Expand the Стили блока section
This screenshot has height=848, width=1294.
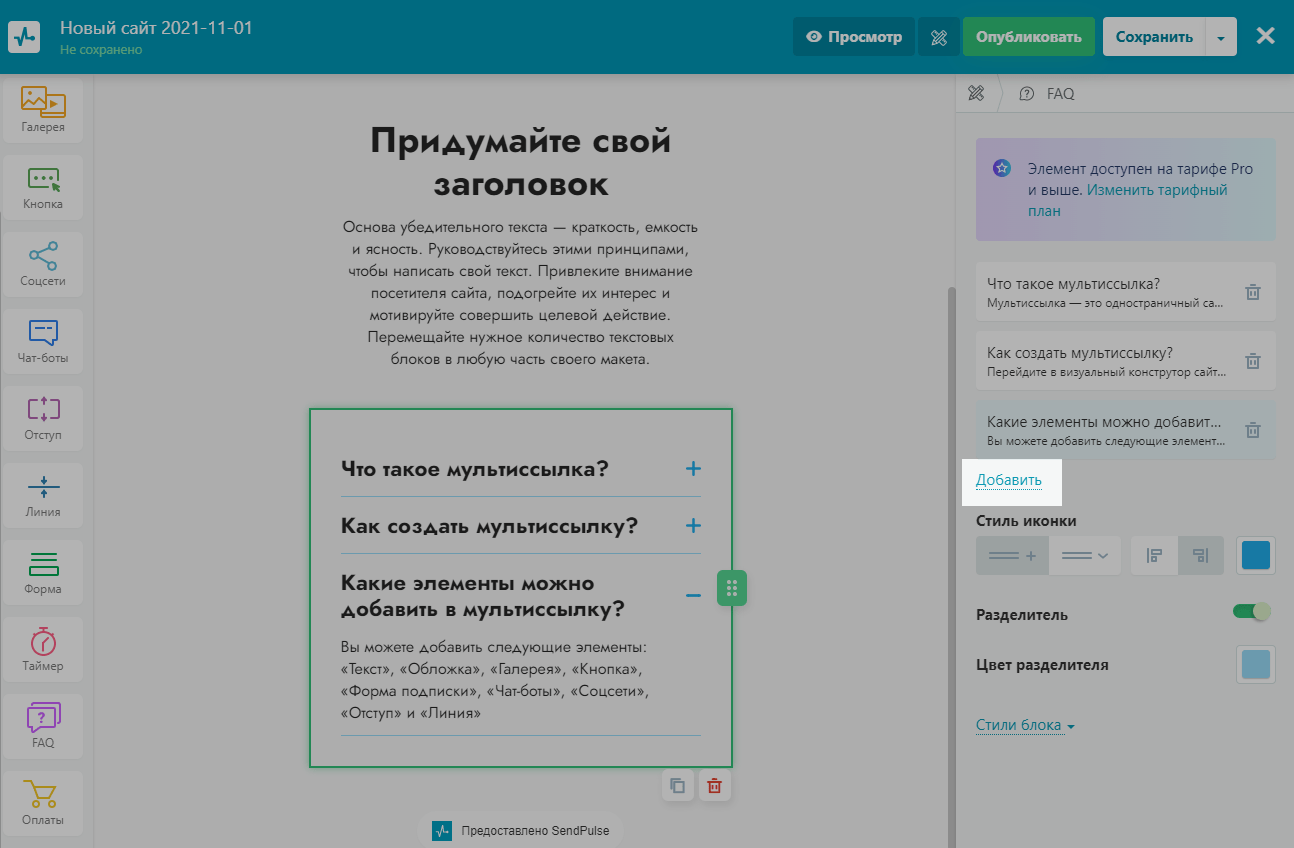[x=1025, y=726]
